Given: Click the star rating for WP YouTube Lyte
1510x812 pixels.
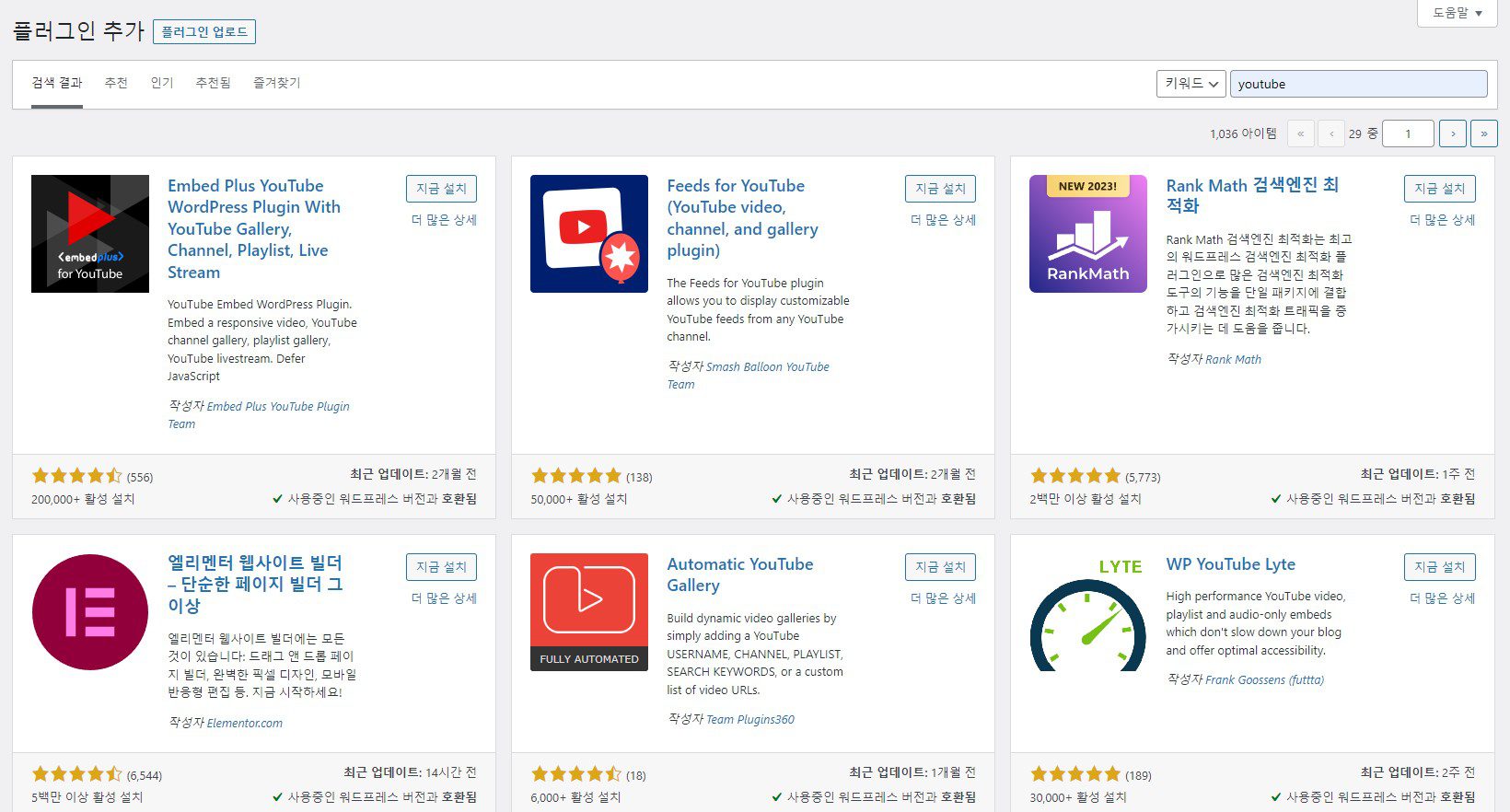Looking at the screenshot, I should [x=1075, y=774].
